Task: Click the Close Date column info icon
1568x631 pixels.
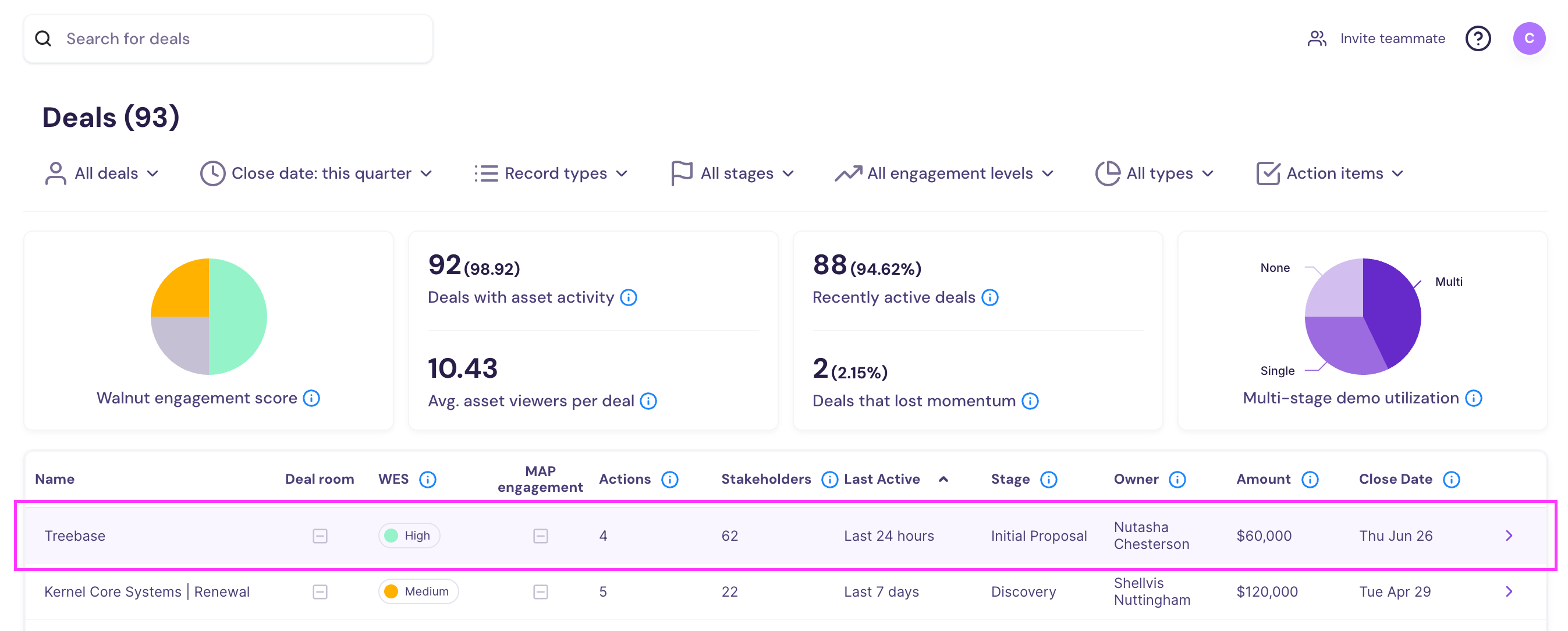Action: 1451,480
